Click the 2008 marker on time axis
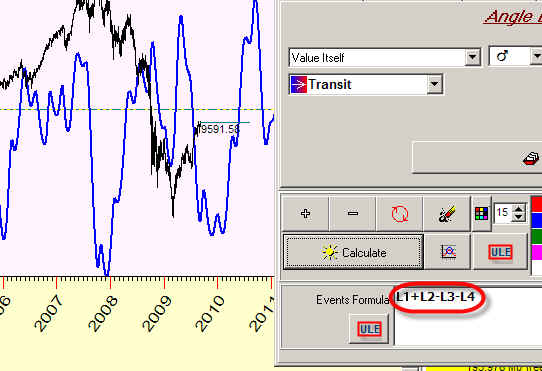Screen dimensions: 542x371 click(x=103, y=313)
